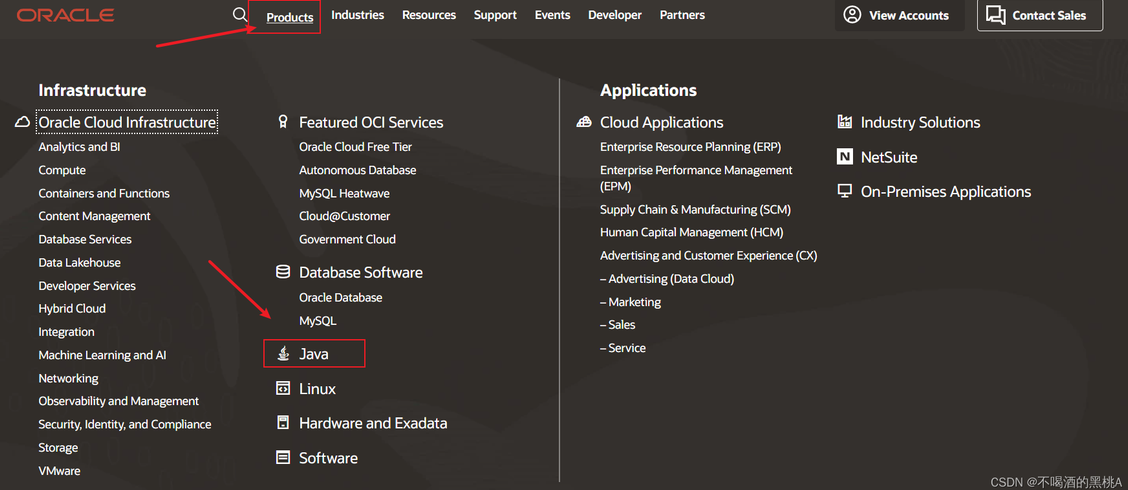1128x490 pixels.
Task: Open Enterprise Performance Management (EPM)
Action: [x=696, y=178]
